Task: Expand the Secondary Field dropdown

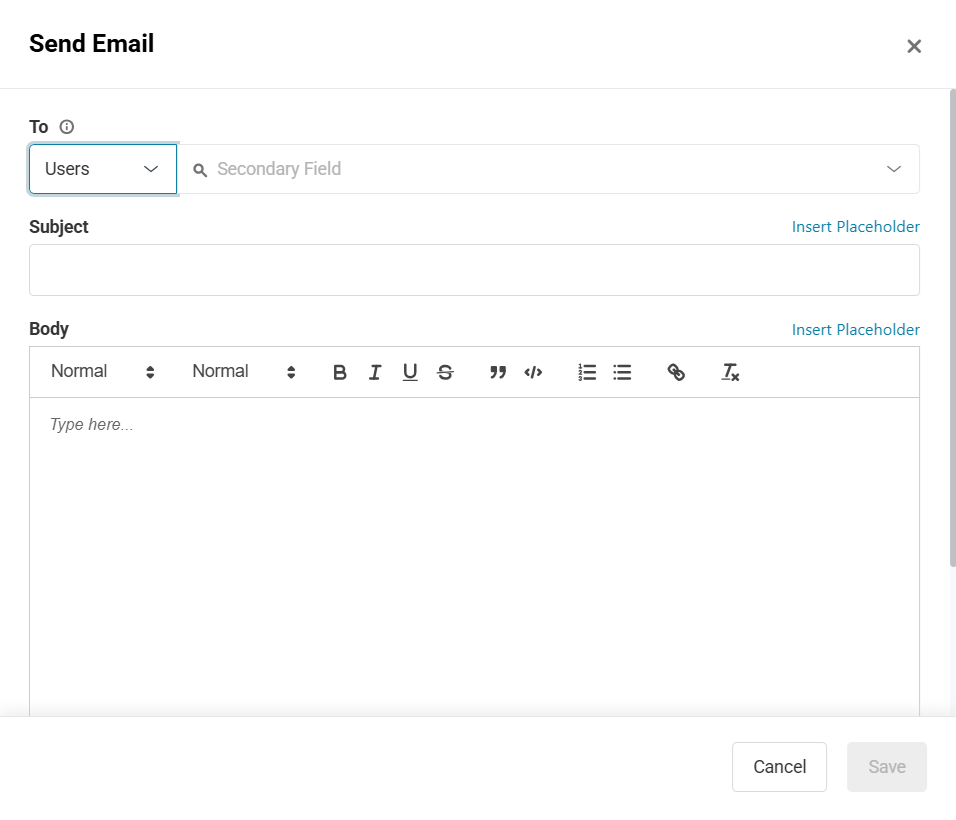Action: tap(893, 169)
